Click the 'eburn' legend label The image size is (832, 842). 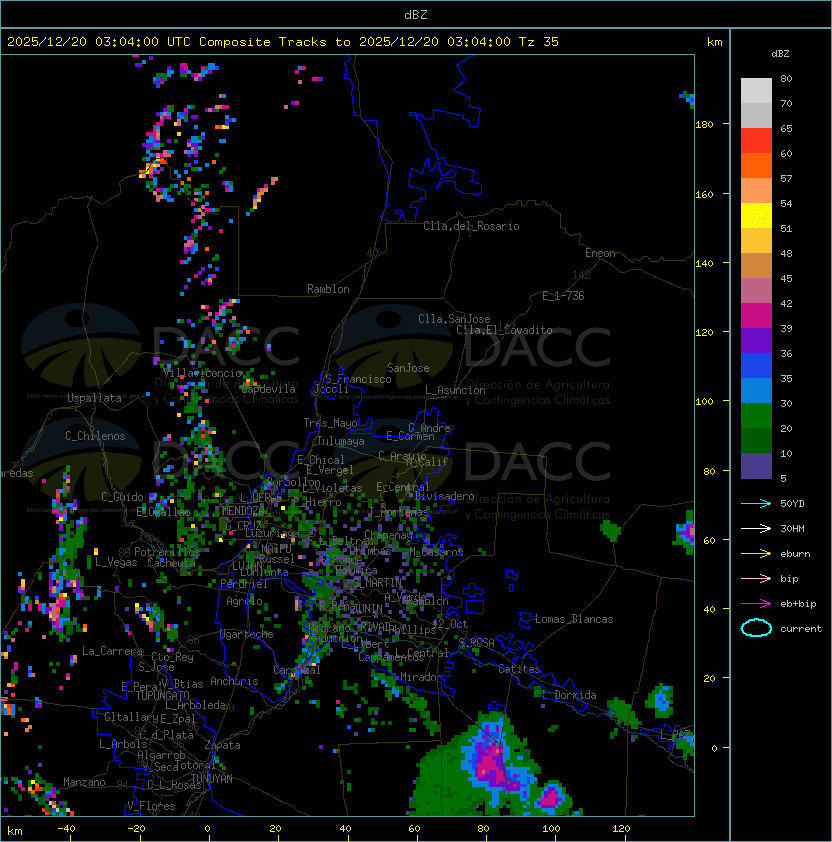795,554
